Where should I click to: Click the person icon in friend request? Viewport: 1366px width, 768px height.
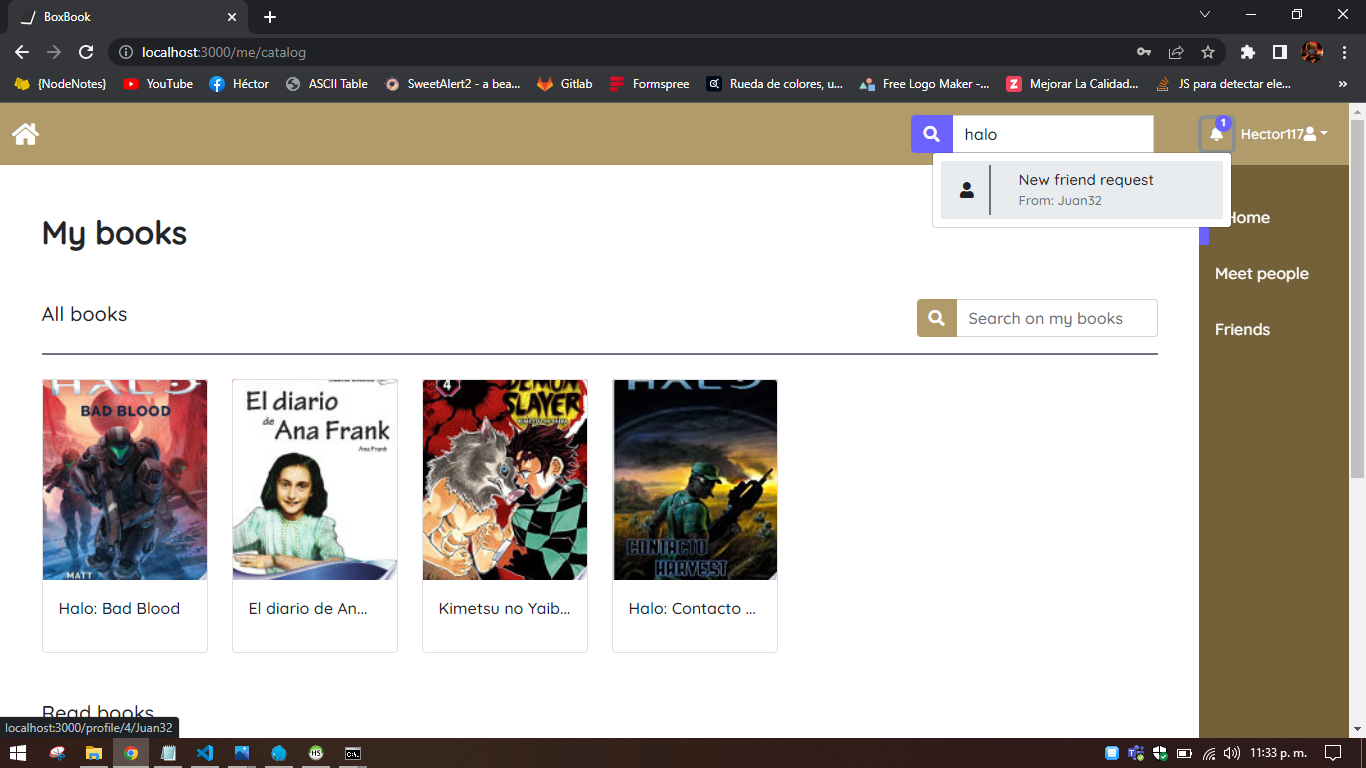point(966,190)
